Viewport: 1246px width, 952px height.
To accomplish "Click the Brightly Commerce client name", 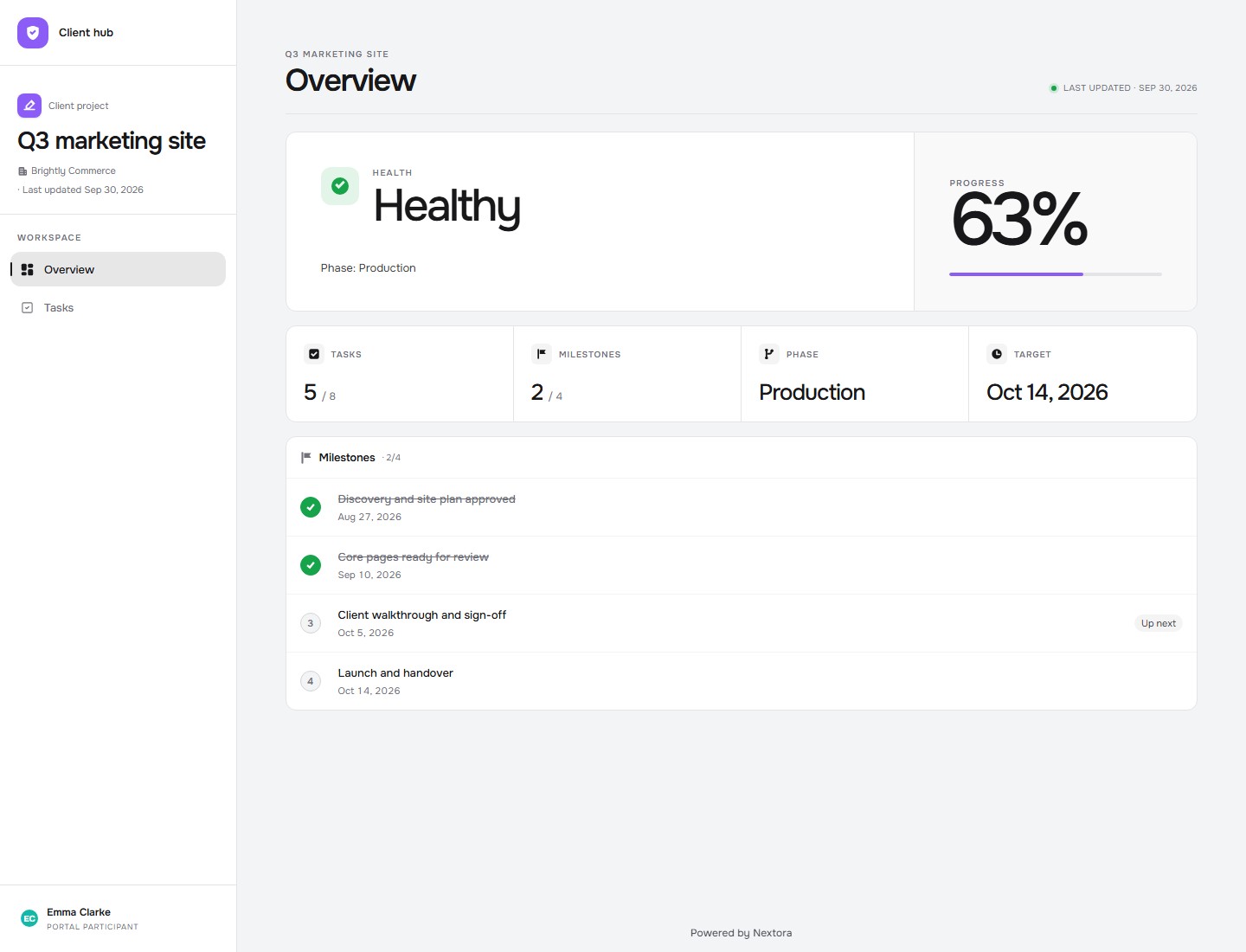I will 74,171.
